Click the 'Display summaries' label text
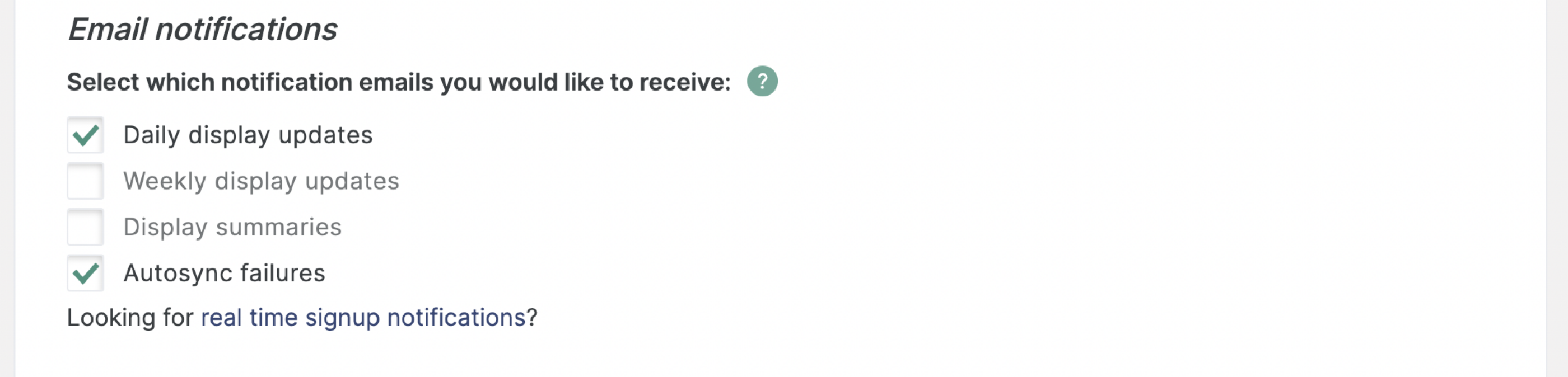This screenshot has width=1568, height=377. (232, 228)
